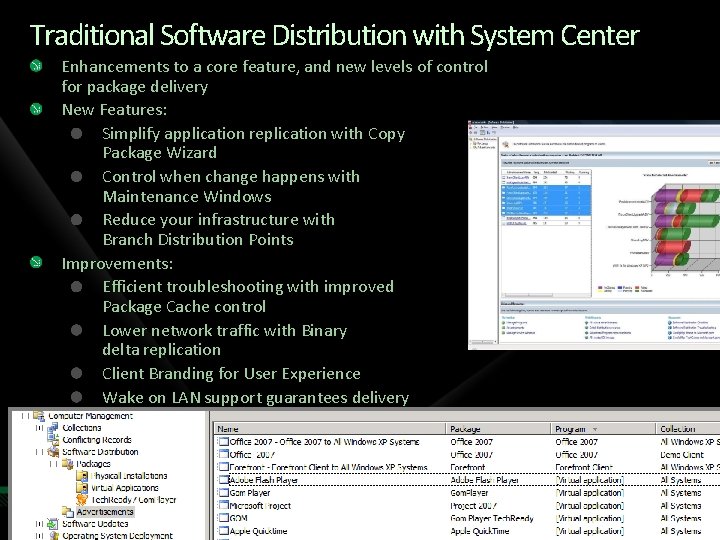
Task: Click icon beside Adobe Flash Player advertisement
Action: tap(223, 480)
